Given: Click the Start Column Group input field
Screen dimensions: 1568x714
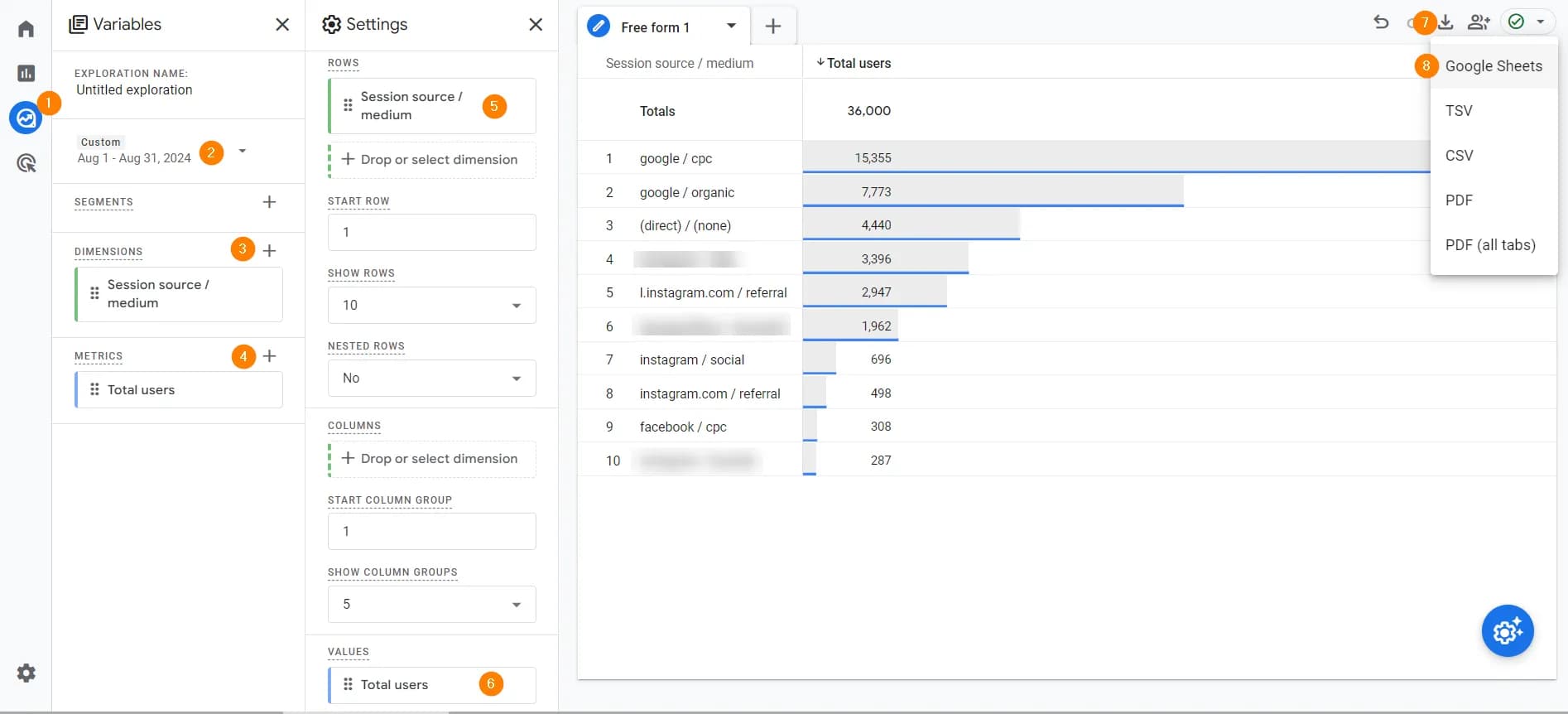Looking at the screenshot, I should [432, 532].
